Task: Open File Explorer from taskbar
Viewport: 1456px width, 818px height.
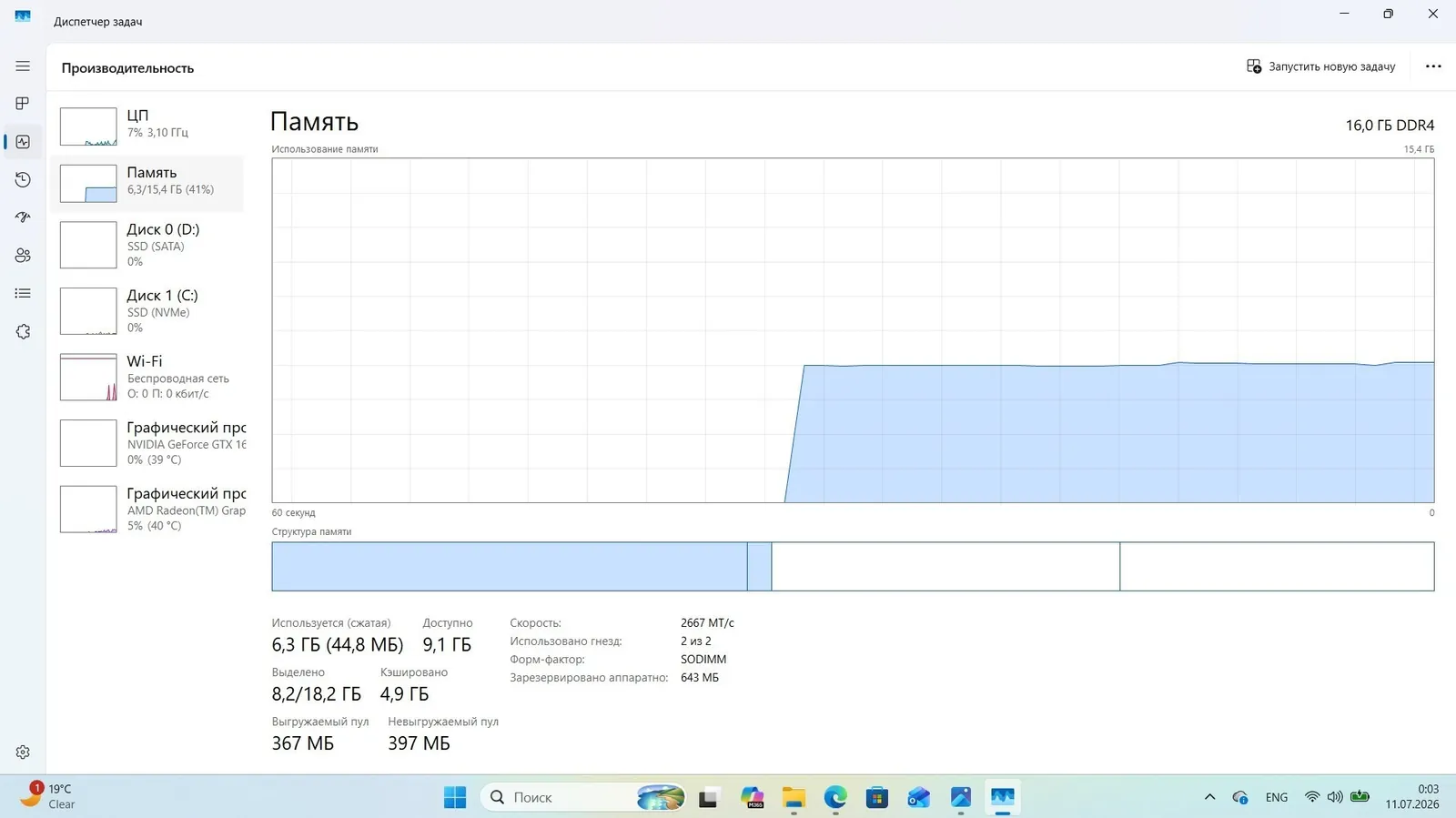Action: point(794,798)
